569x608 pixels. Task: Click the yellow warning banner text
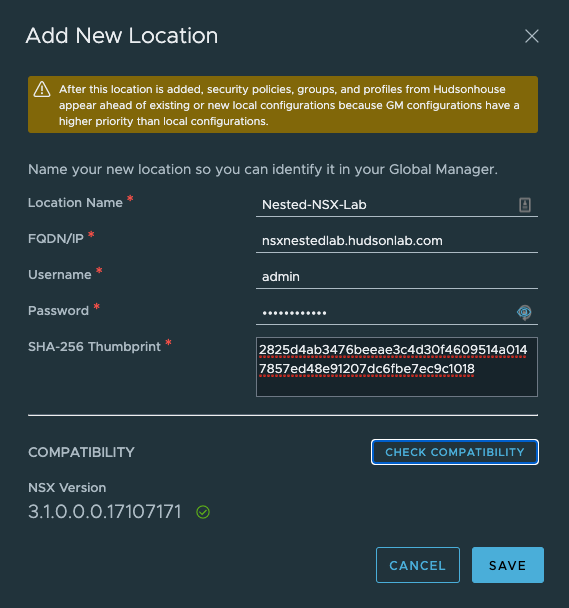tap(289, 105)
